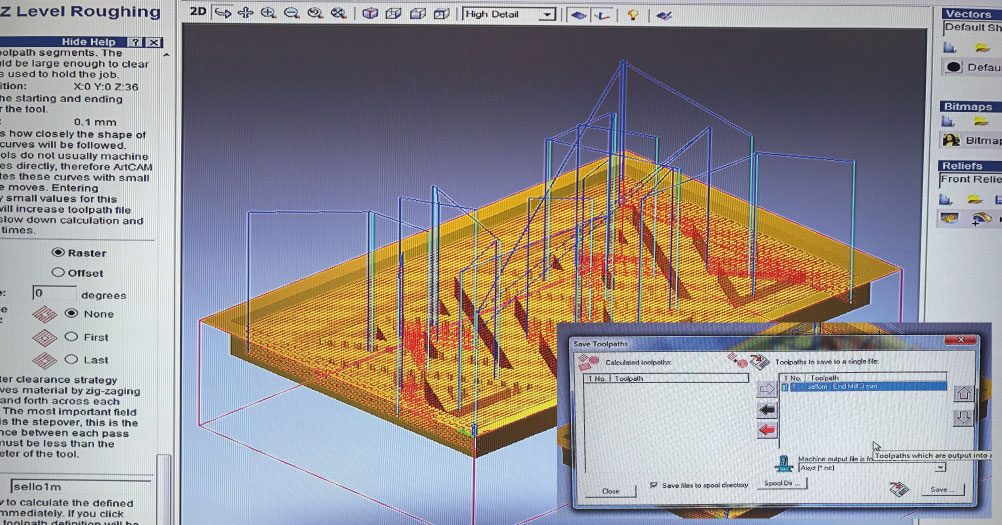Select the second wireframe cube view icon

[x=394, y=13]
